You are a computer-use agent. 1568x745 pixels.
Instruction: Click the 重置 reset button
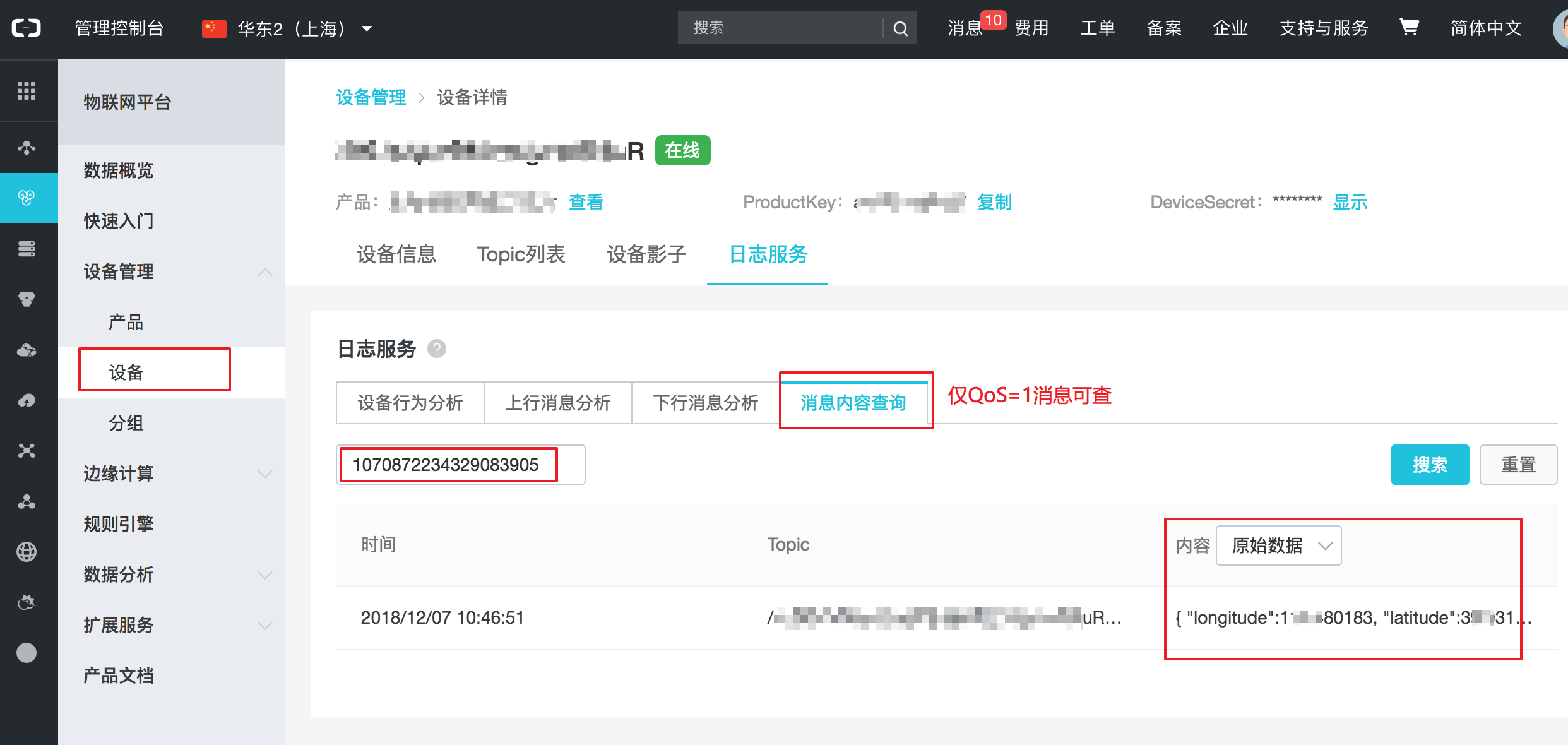pyautogui.click(x=1518, y=465)
